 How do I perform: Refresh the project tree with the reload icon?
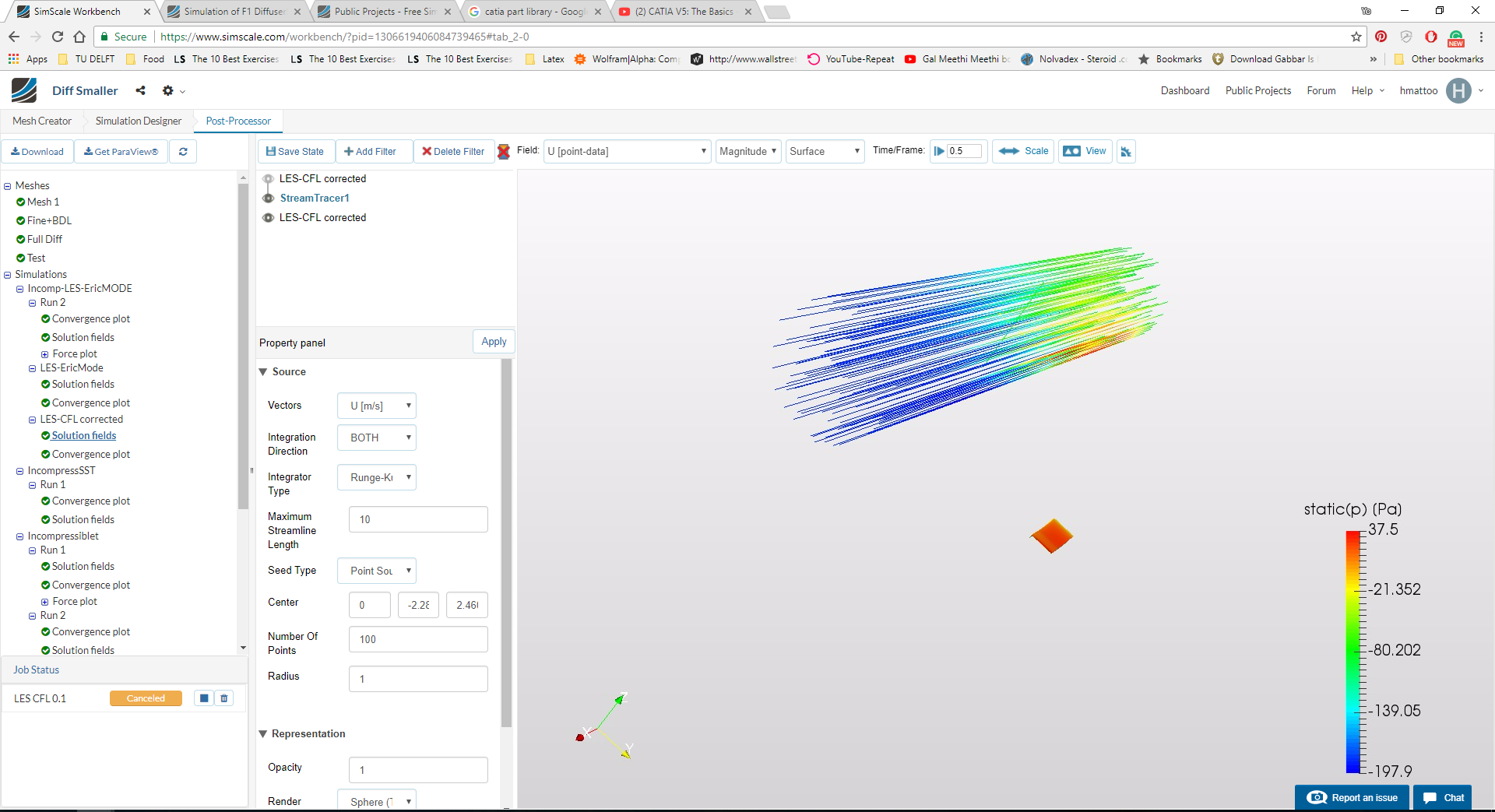pyautogui.click(x=183, y=152)
